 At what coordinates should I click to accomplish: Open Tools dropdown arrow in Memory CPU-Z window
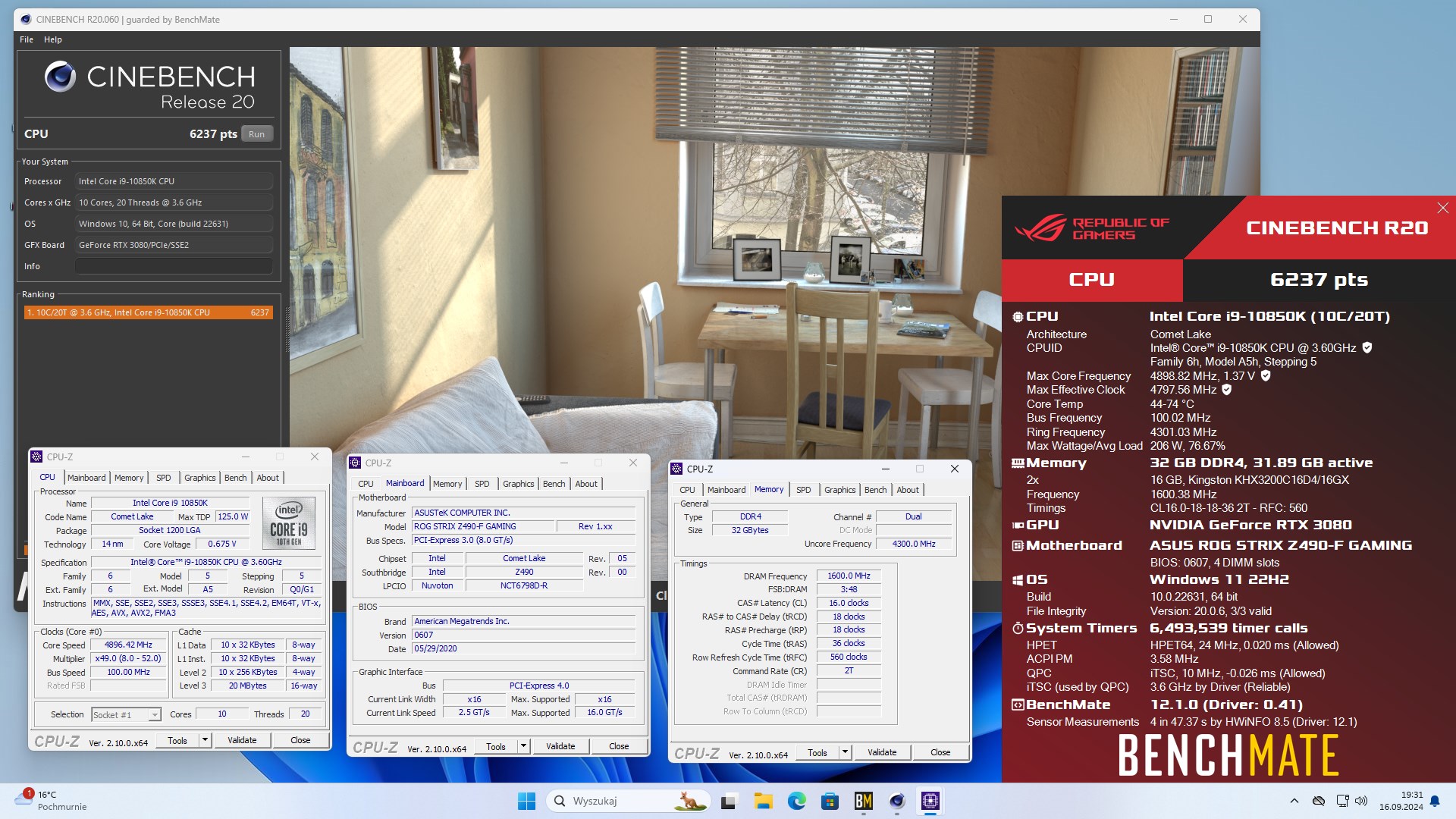[844, 752]
